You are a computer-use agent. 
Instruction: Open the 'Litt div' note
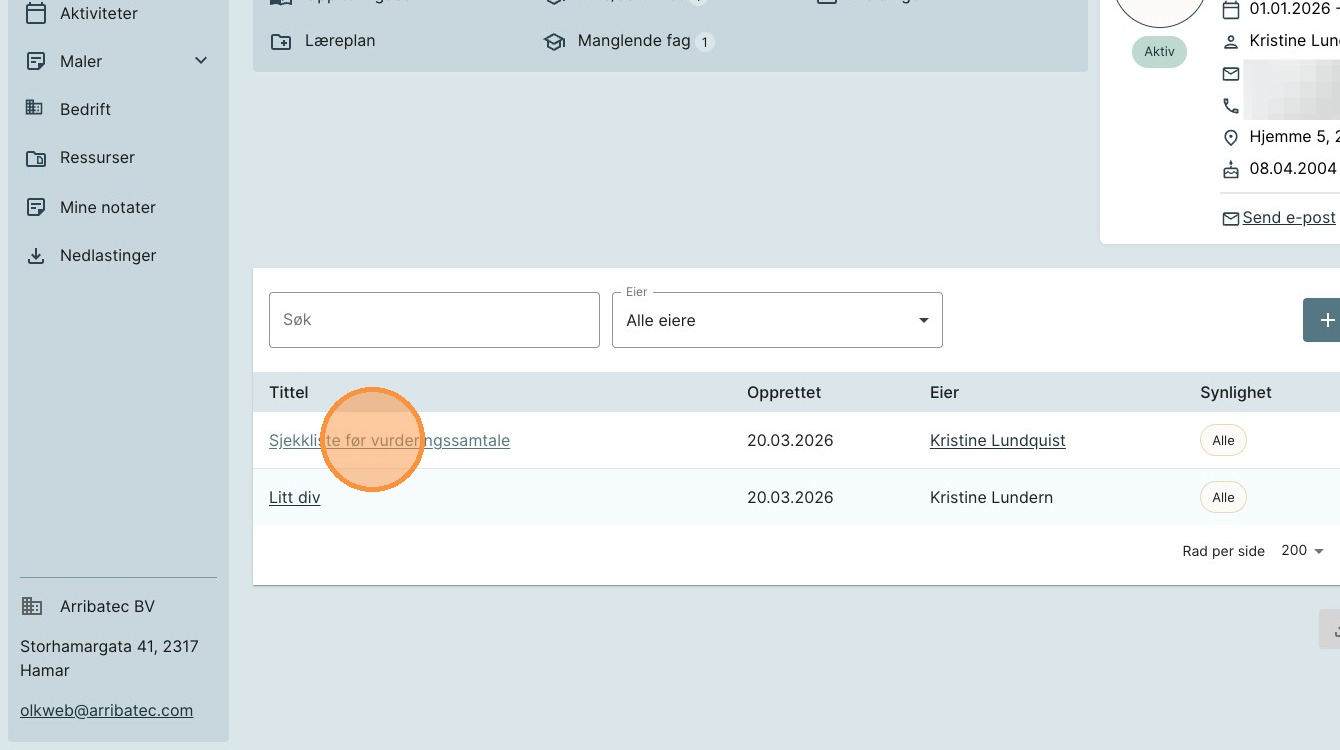coord(294,498)
